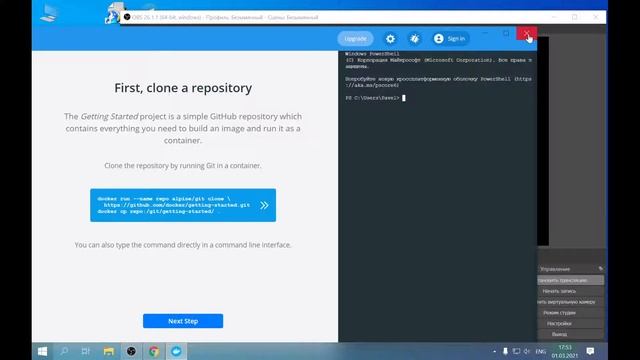Click OBS Start Recording button
The image size is (640, 360).
tap(571, 291)
